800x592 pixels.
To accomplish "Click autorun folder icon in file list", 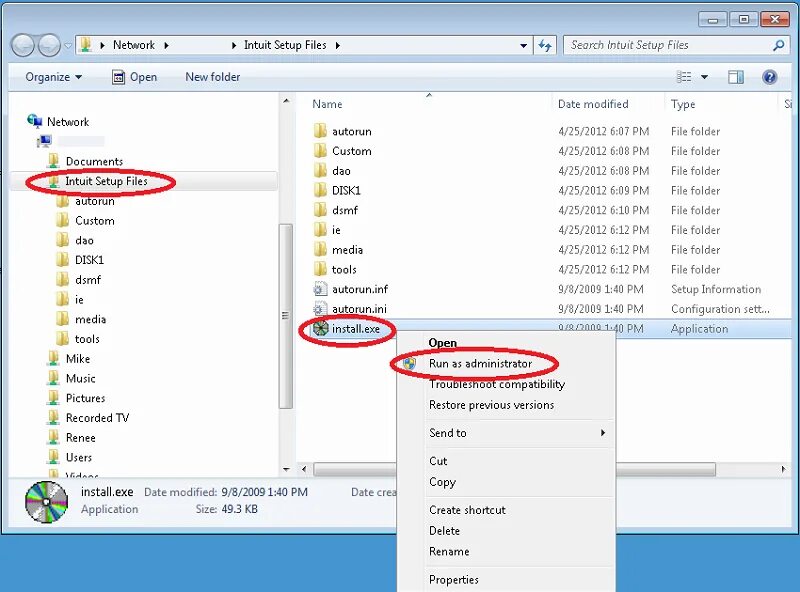I will tap(320, 131).
